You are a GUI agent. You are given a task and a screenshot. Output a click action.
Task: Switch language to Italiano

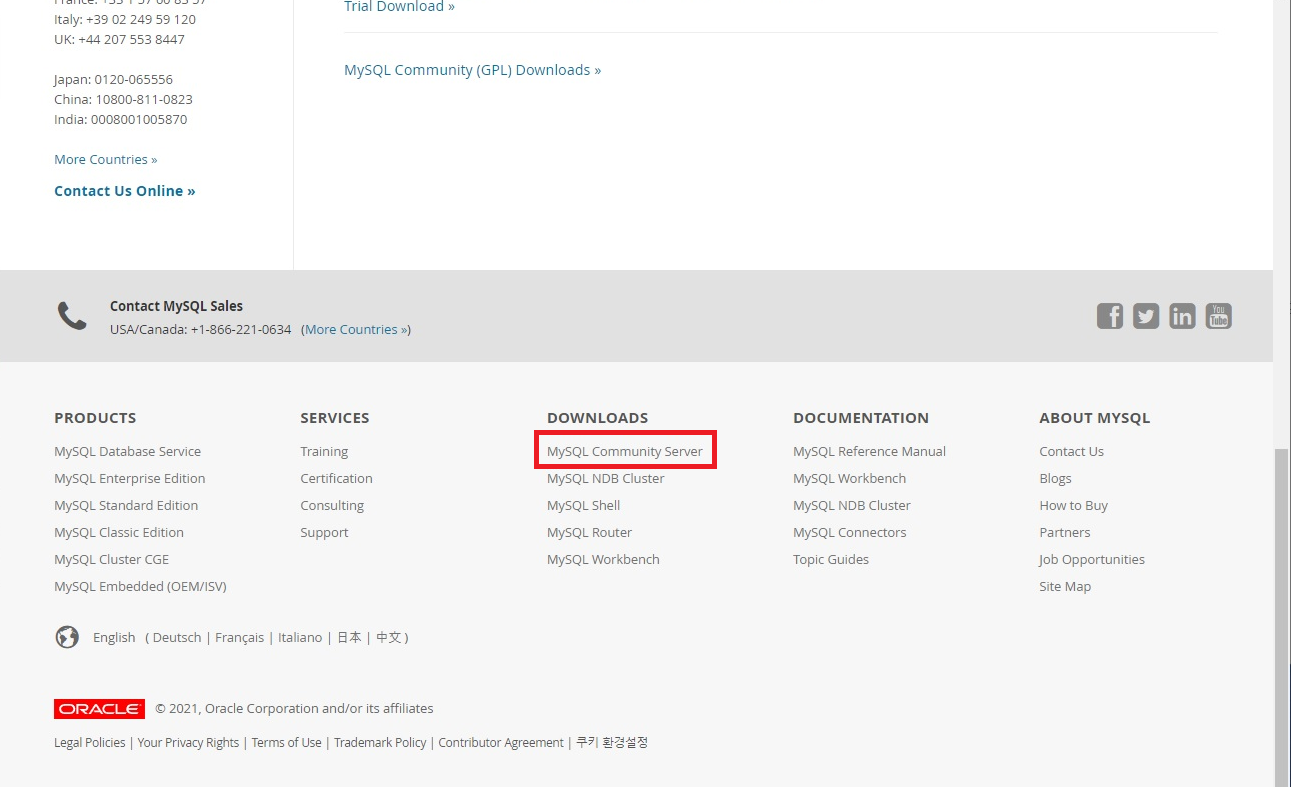click(300, 638)
